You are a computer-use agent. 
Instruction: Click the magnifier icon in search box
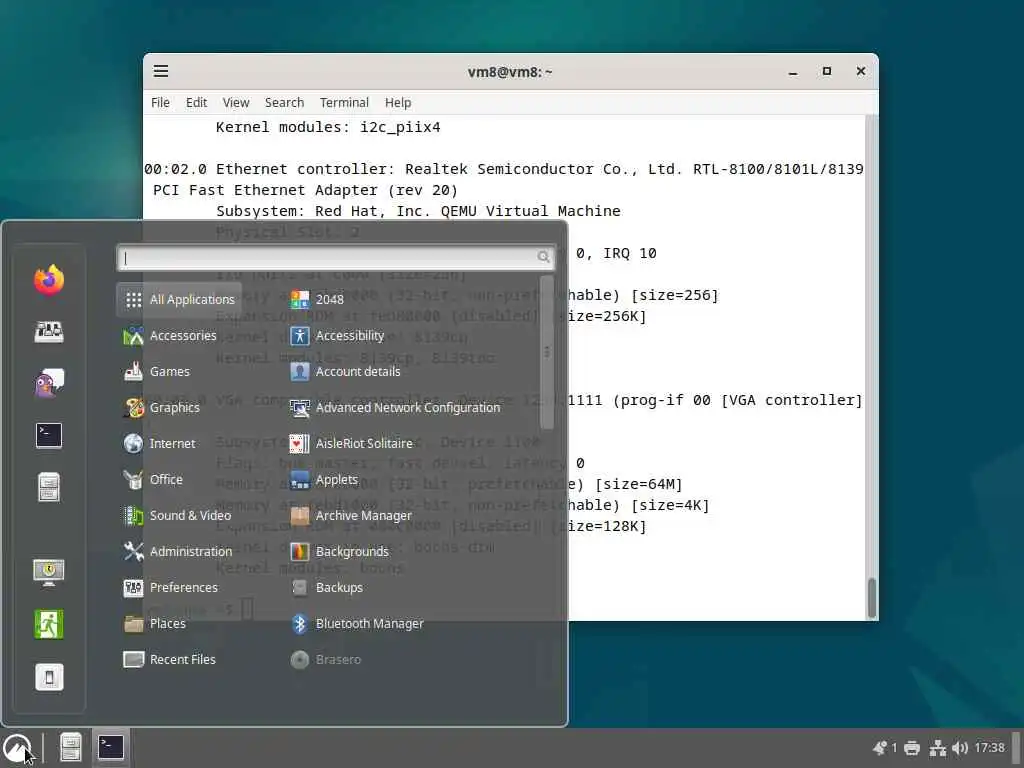(x=543, y=257)
